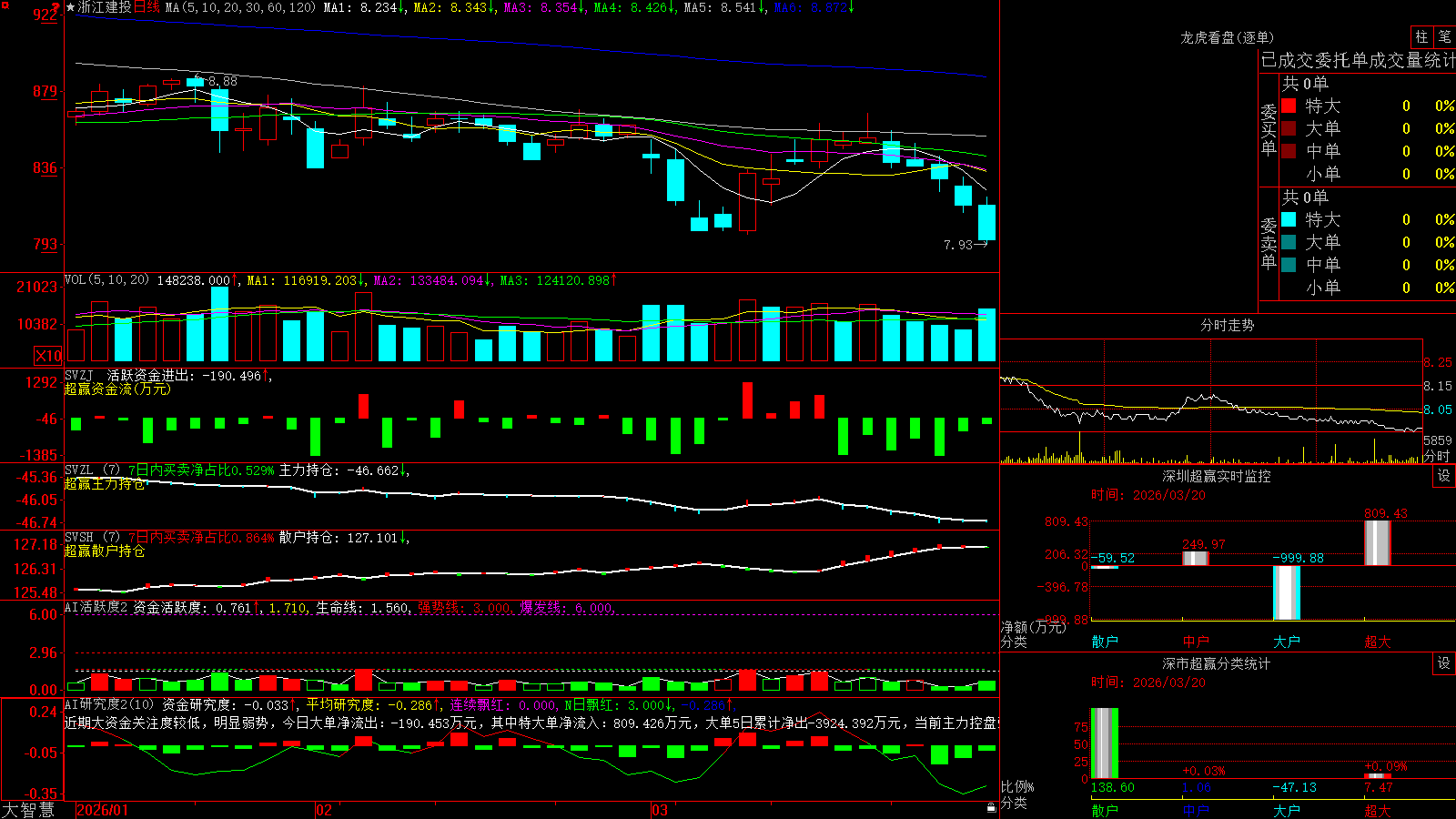Screen dimensions: 1456x819
Task: Click 时间: 2026/03/20 in 实时监控 panel
Action: 1148,495
